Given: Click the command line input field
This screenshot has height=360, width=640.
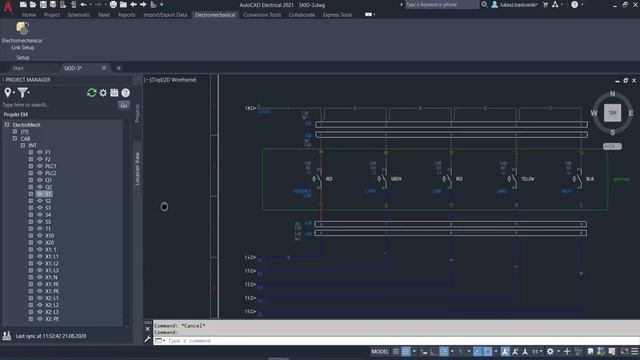Looking at the screenshot, I should point(396,340).
